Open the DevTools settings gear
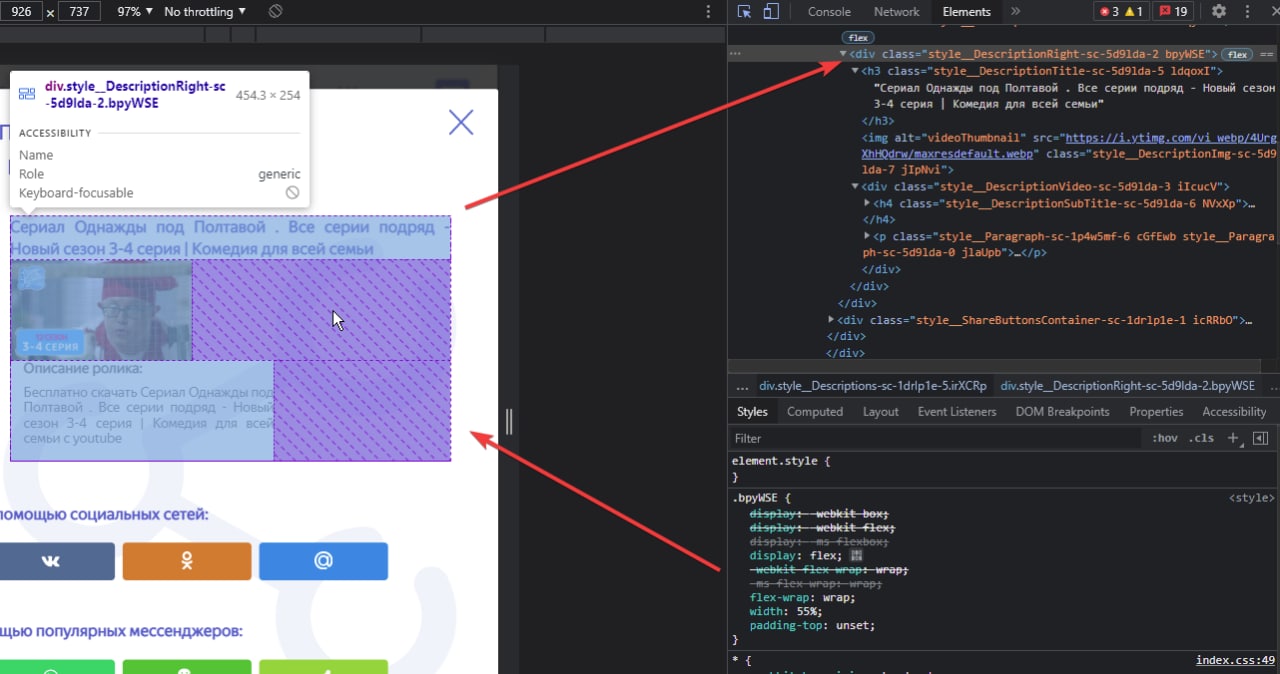 (x=1219, y=12)
